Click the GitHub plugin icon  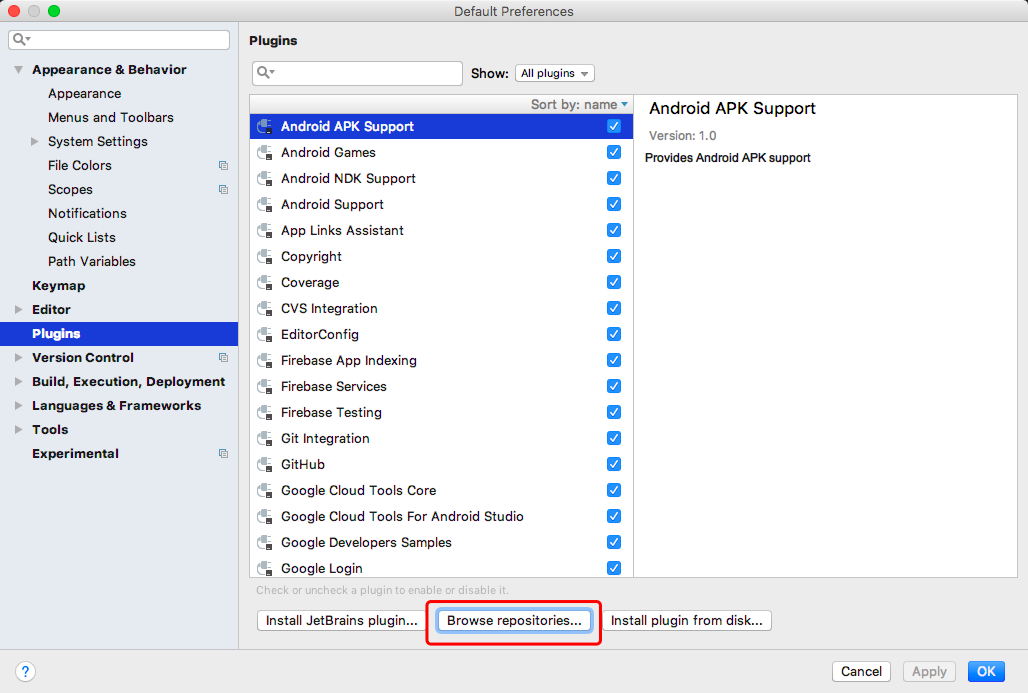(x=265, y=465)
